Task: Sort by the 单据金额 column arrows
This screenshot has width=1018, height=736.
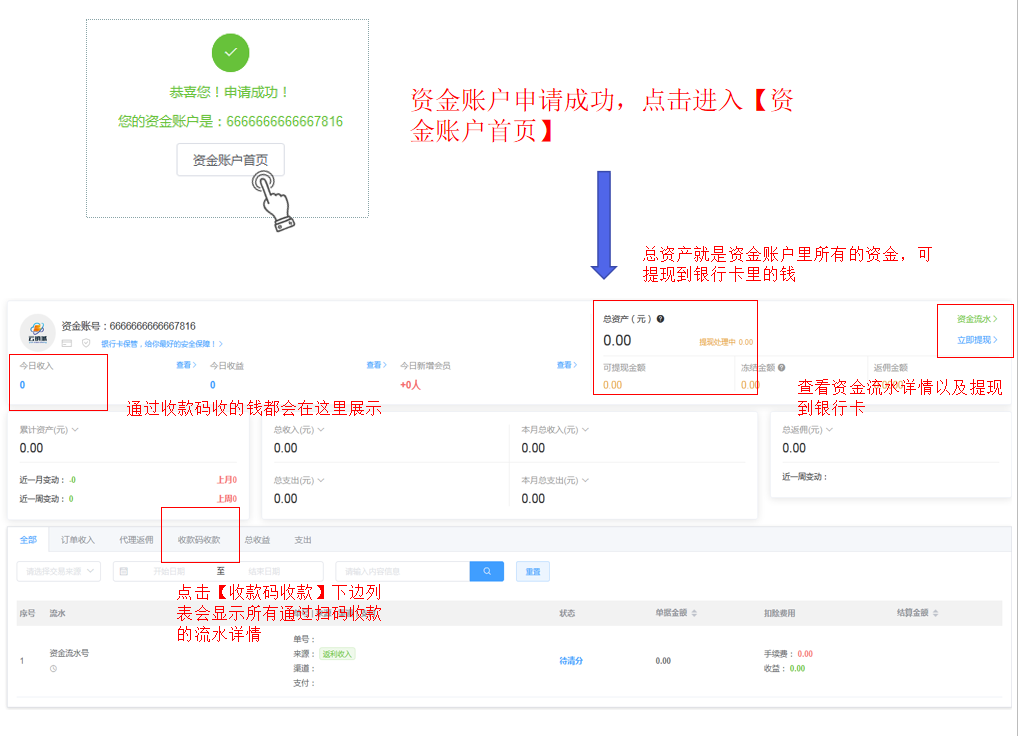Action: (x=694, y=613)
